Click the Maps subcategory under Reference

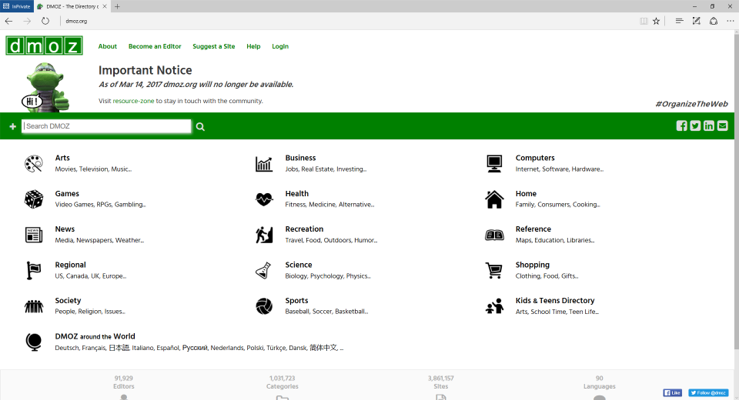point(523,240)
